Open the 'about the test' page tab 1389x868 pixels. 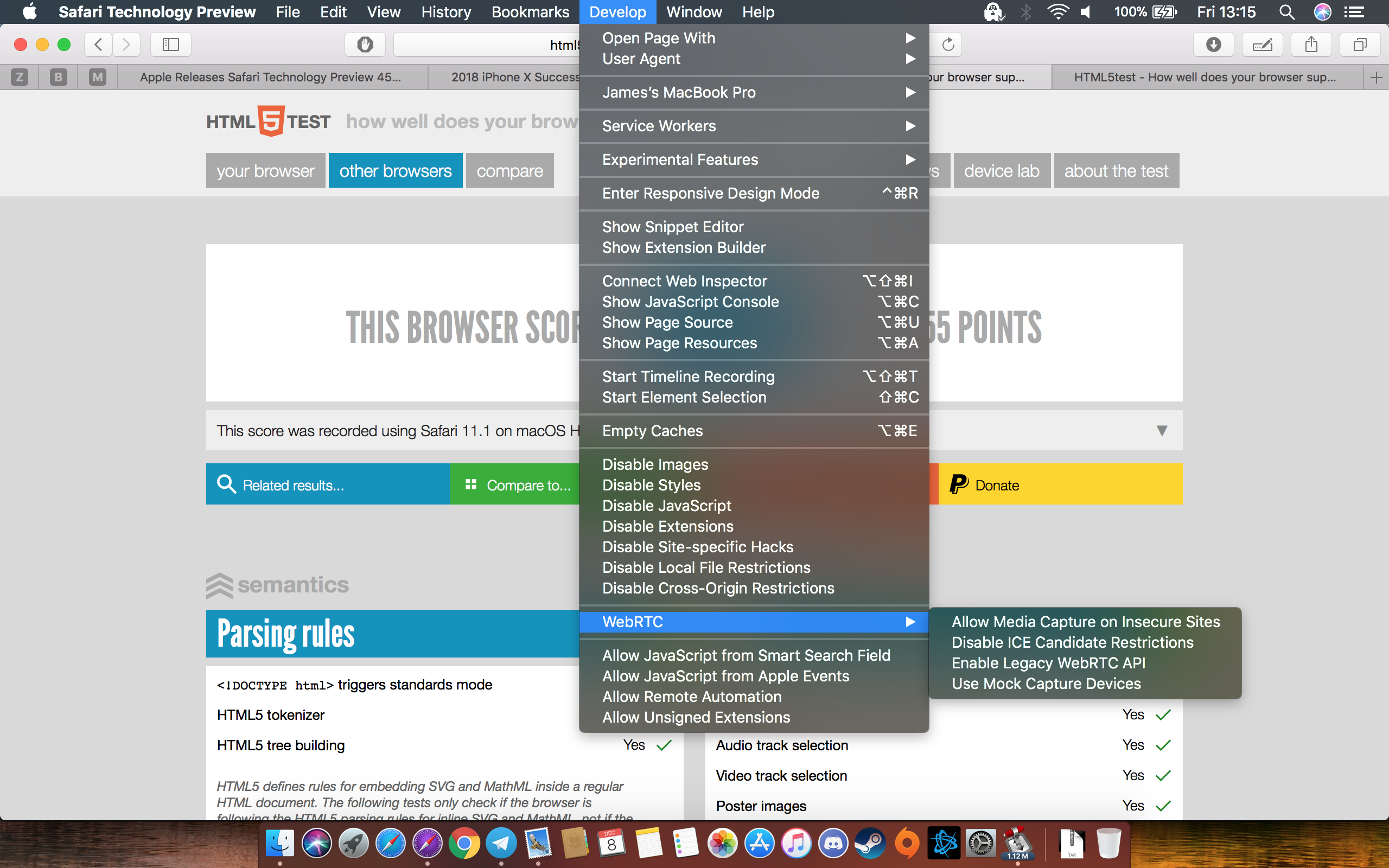point(1117,170)
